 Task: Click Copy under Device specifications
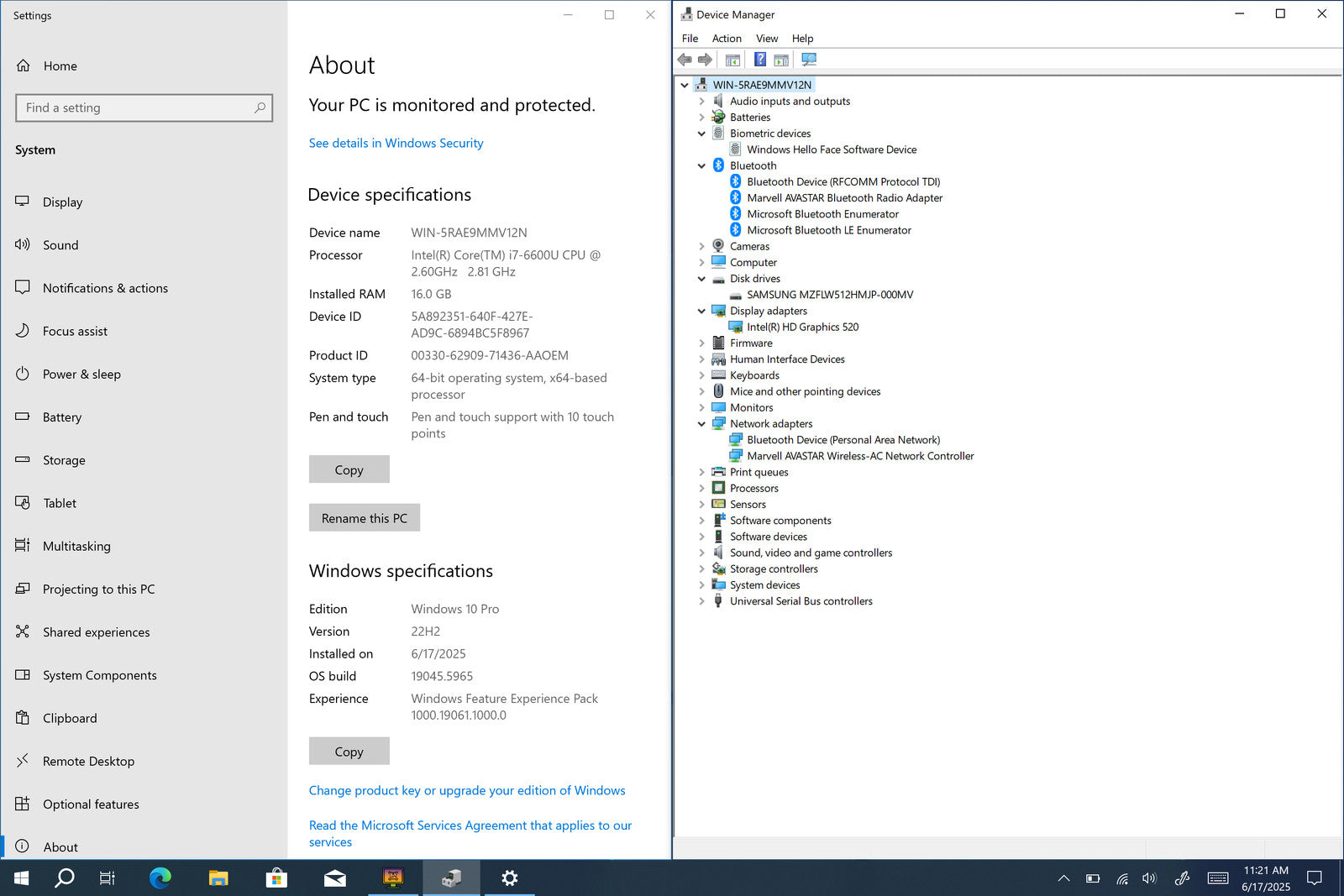tap(349, 469)
